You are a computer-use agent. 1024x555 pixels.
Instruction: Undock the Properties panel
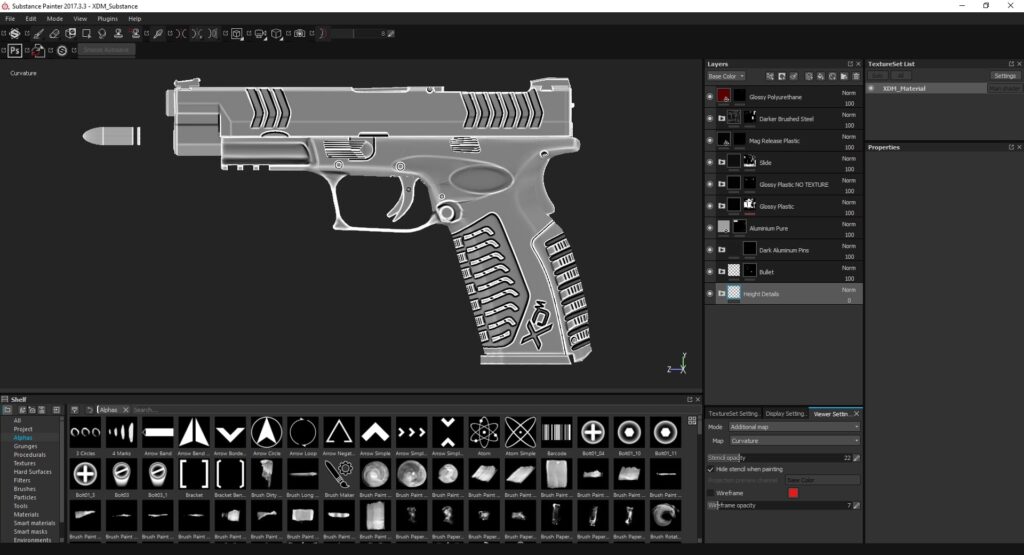coord(1011,148)
